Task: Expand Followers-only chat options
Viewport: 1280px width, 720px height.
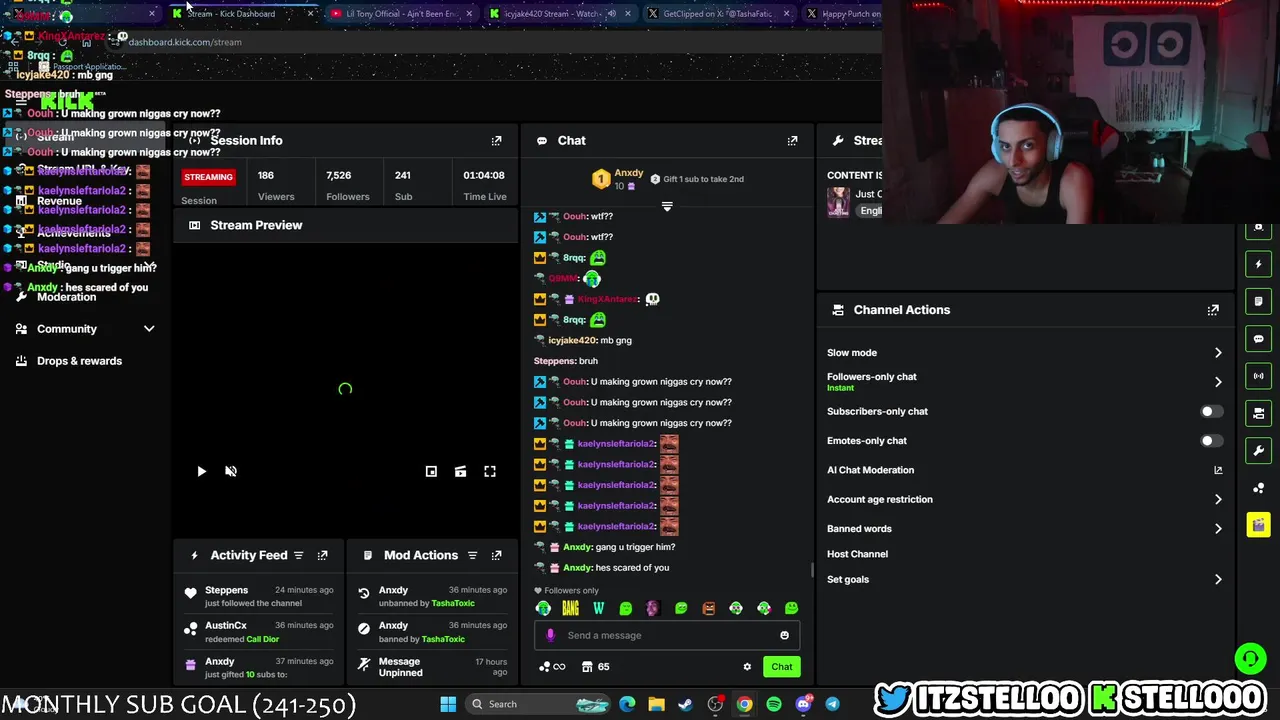Action: [x=1217, y=382]
